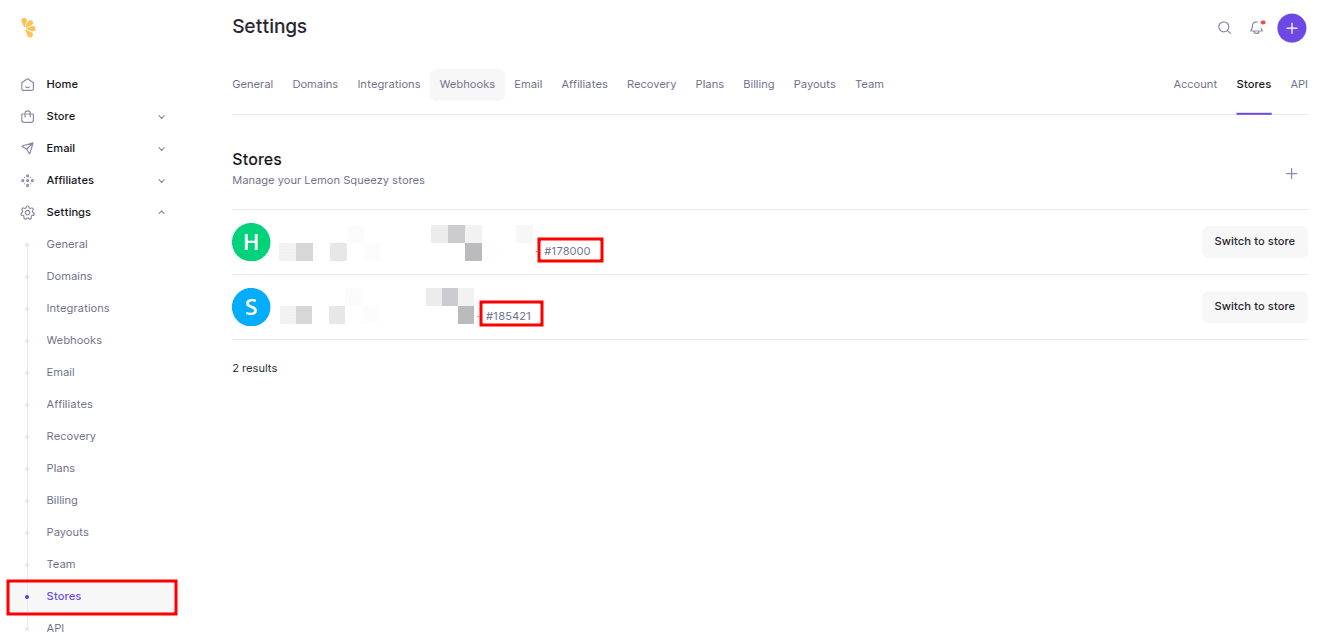
Task: Open the Webhooks tab
Action: [x=467, y=85]
